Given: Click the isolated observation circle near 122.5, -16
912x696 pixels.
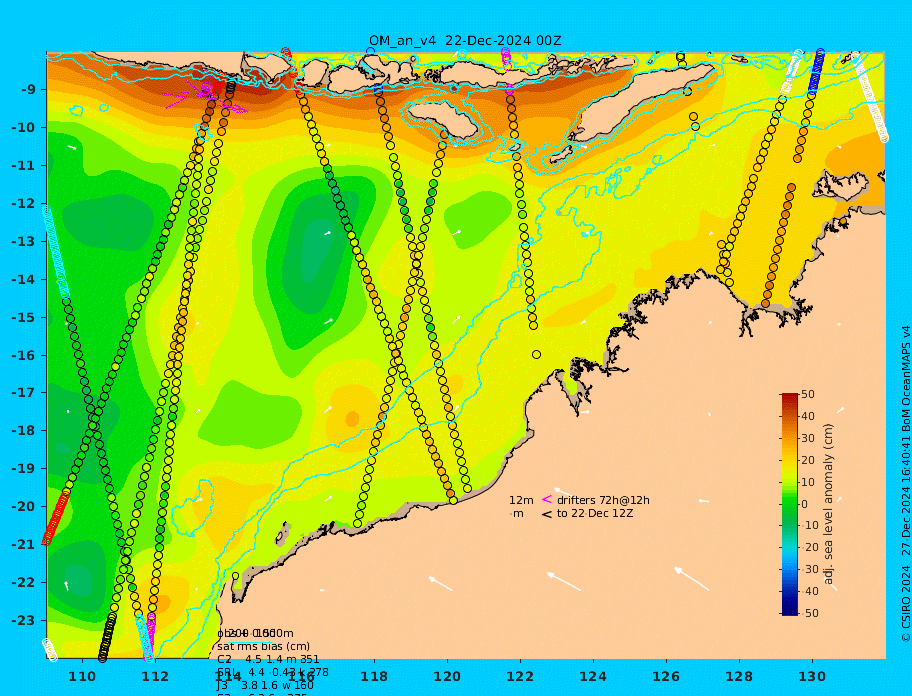Looking at the screenshot, I should 536,355.
